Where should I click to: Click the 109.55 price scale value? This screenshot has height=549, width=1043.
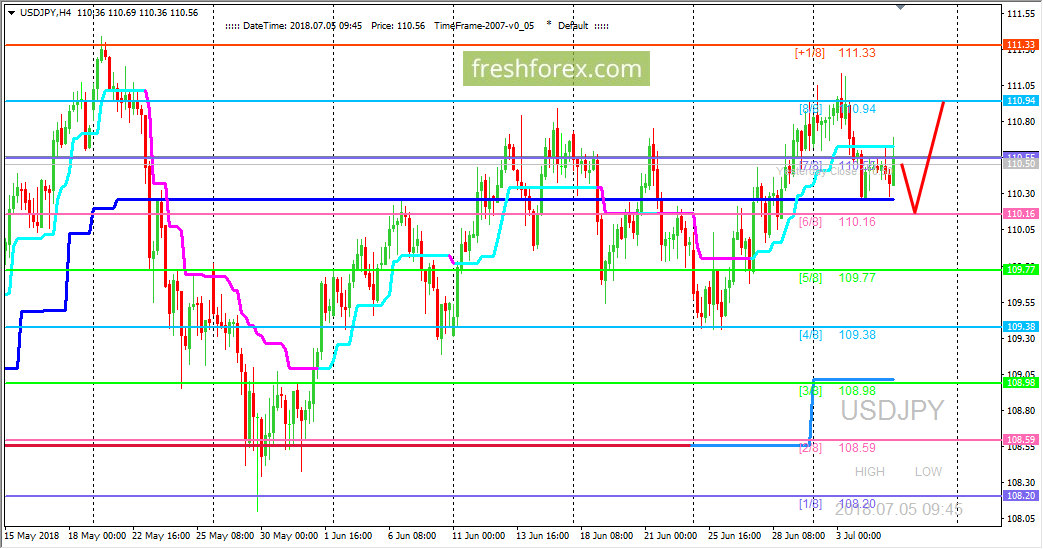coord(1021,302)
